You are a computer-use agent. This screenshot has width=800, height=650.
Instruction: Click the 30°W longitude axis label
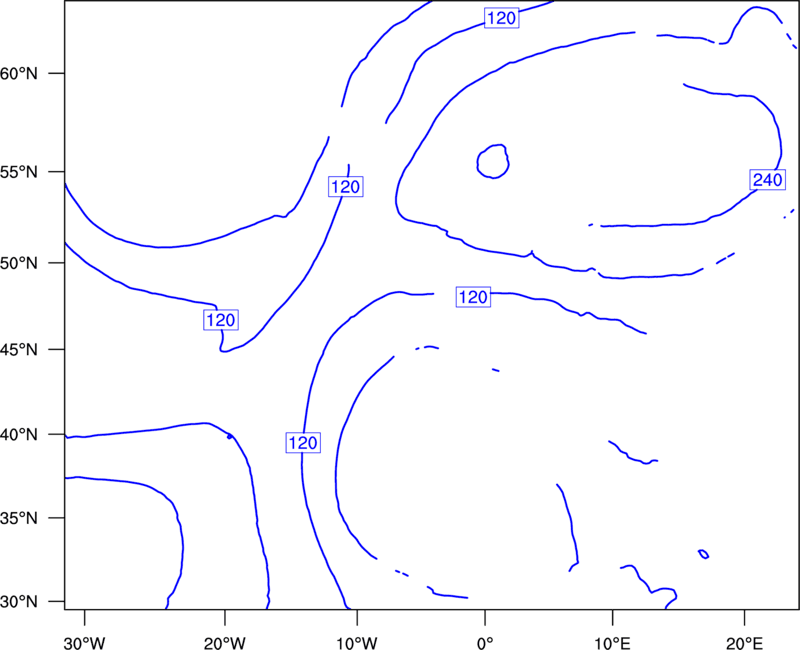tap(85, 643)
